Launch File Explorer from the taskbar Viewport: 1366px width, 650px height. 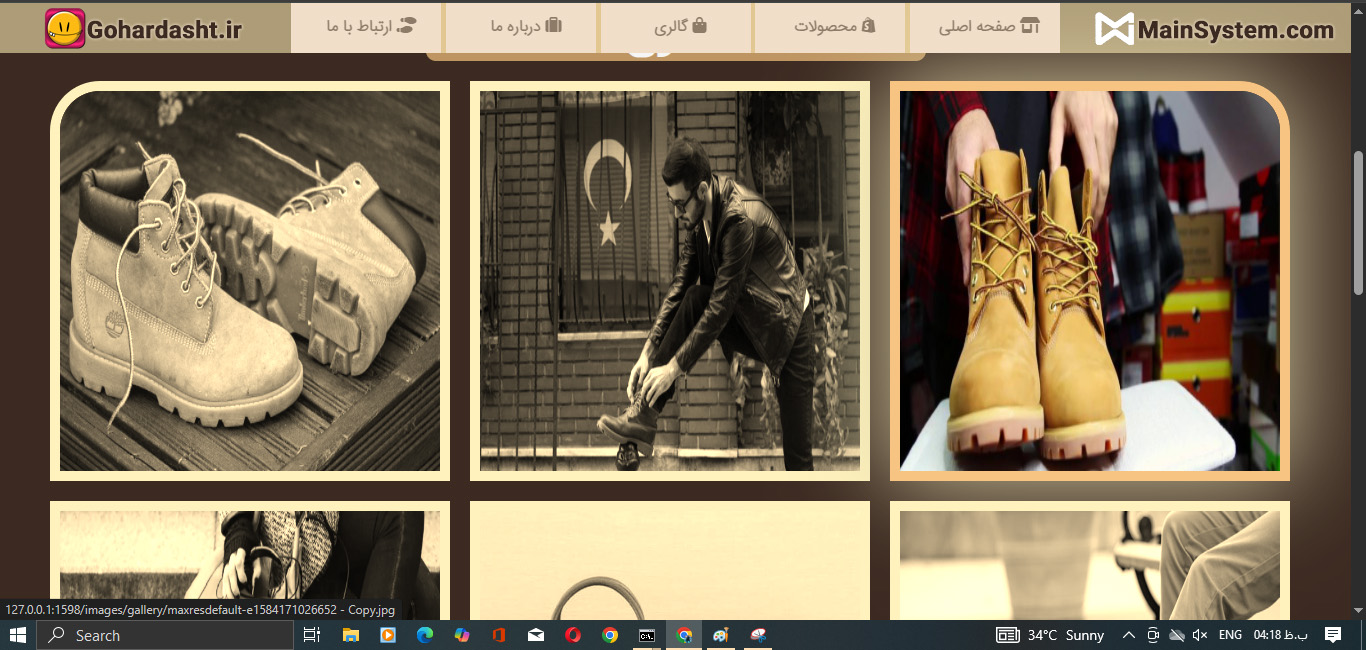[x=351, y=635]
